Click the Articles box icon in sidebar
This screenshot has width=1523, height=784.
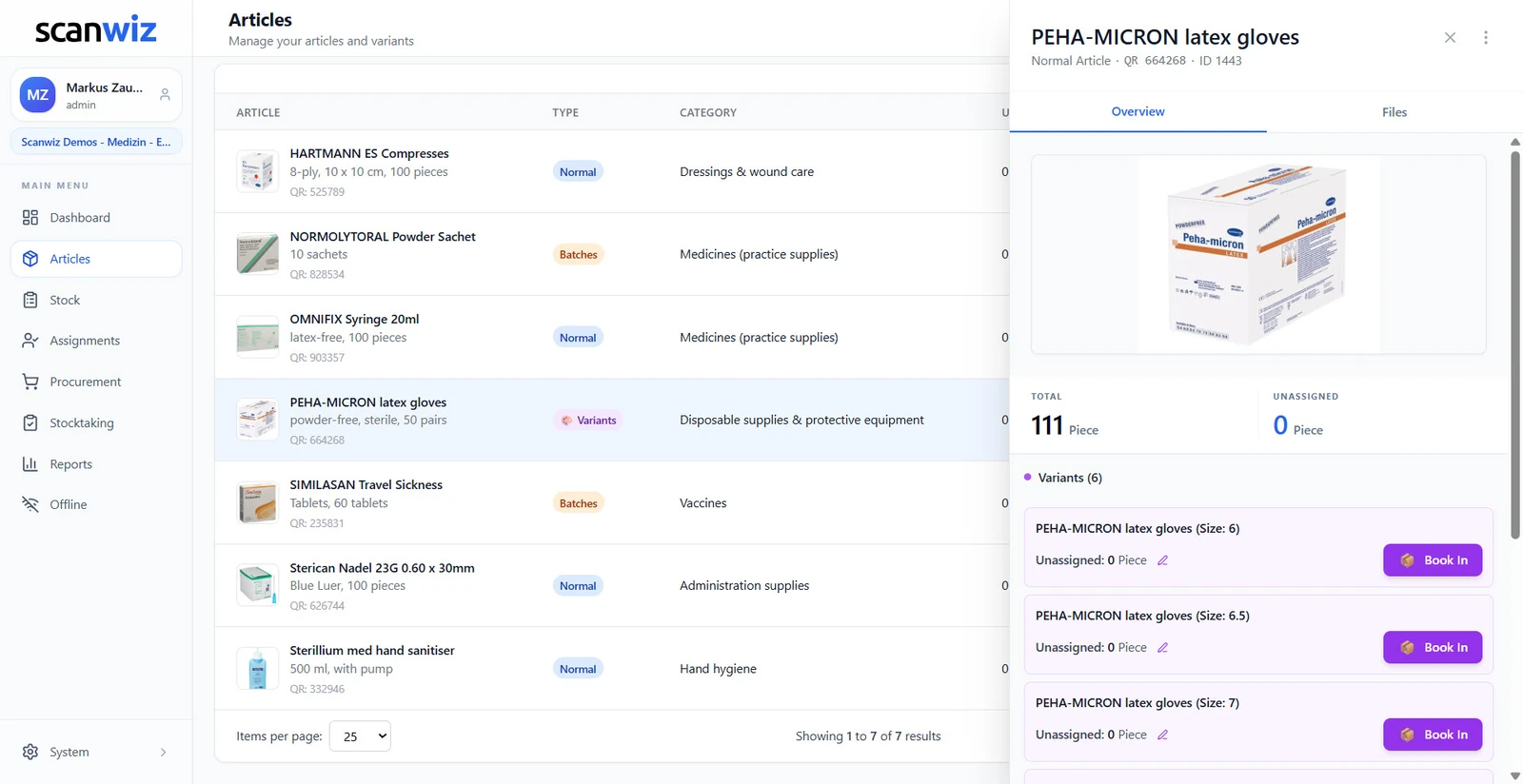30,259
